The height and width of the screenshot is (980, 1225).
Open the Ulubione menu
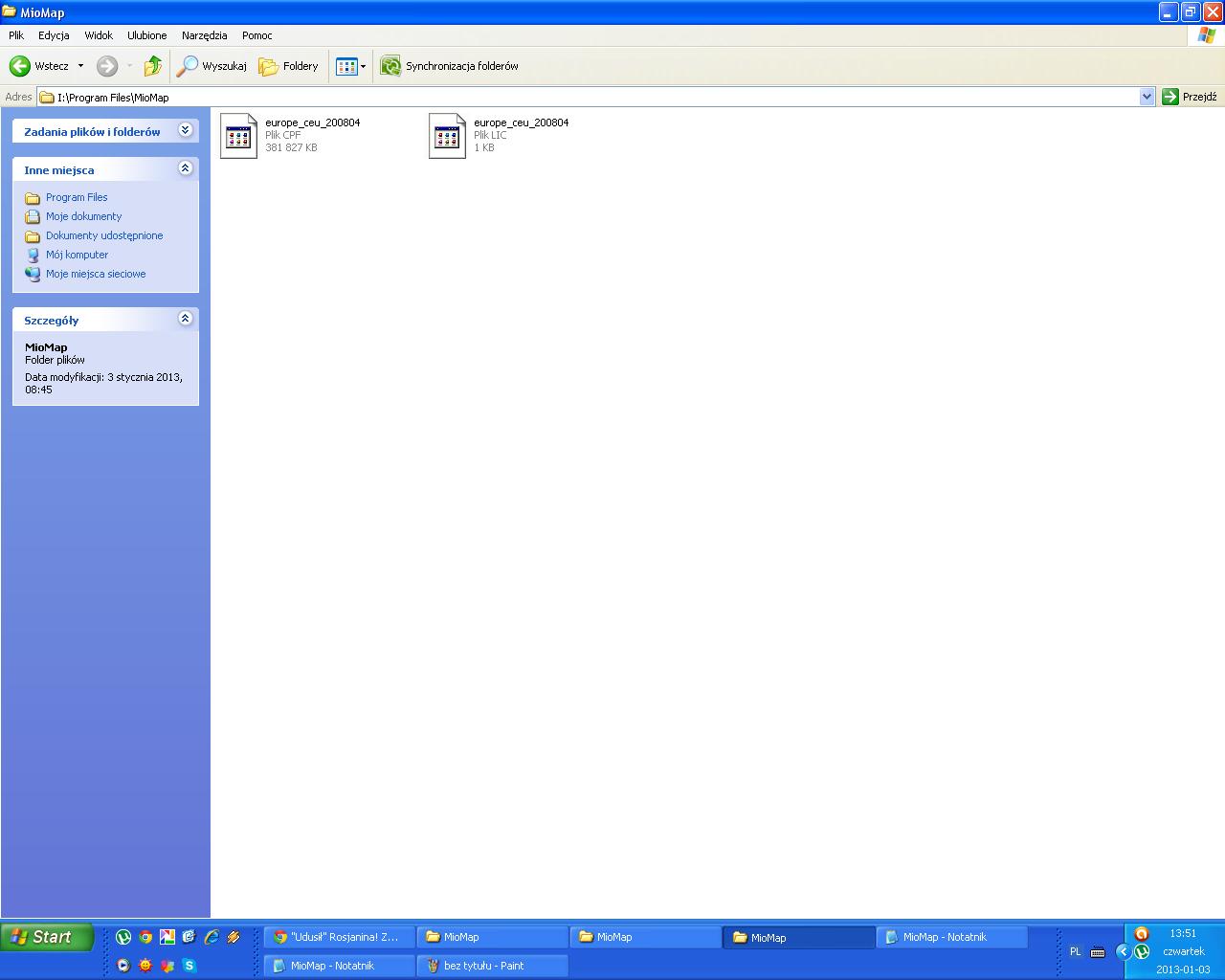pos(147,35)
